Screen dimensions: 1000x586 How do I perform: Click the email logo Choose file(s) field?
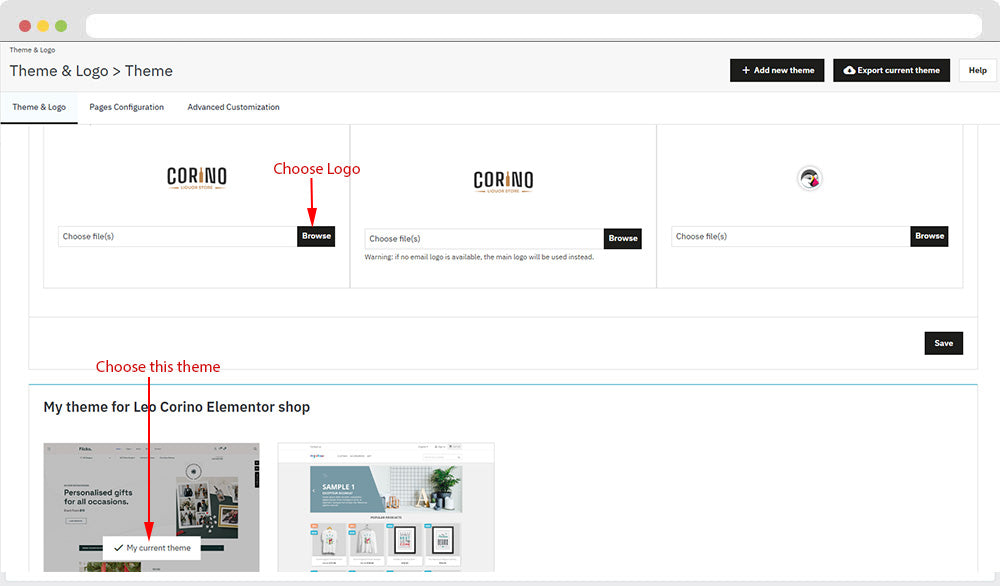484,238
